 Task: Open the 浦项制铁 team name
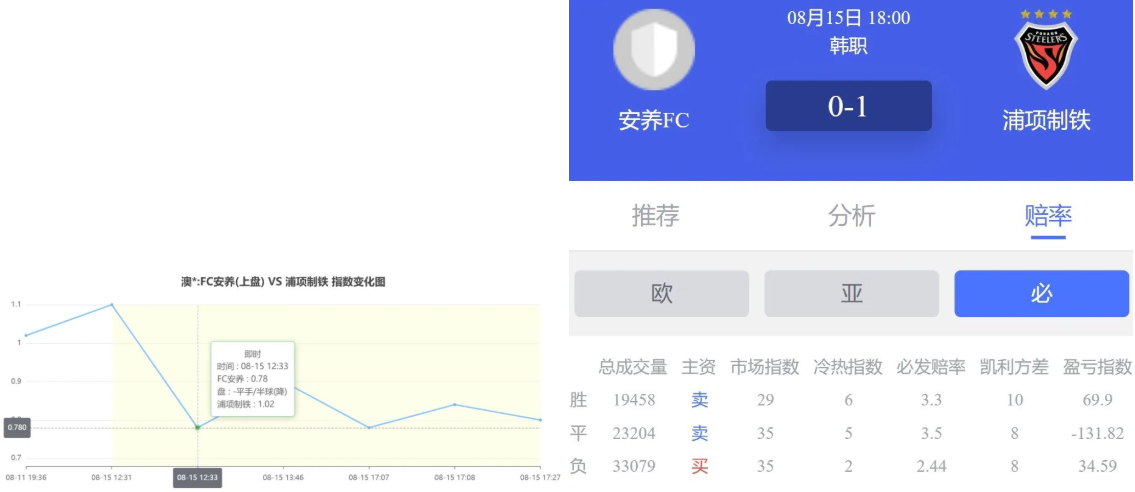(x=1046, y=121)
